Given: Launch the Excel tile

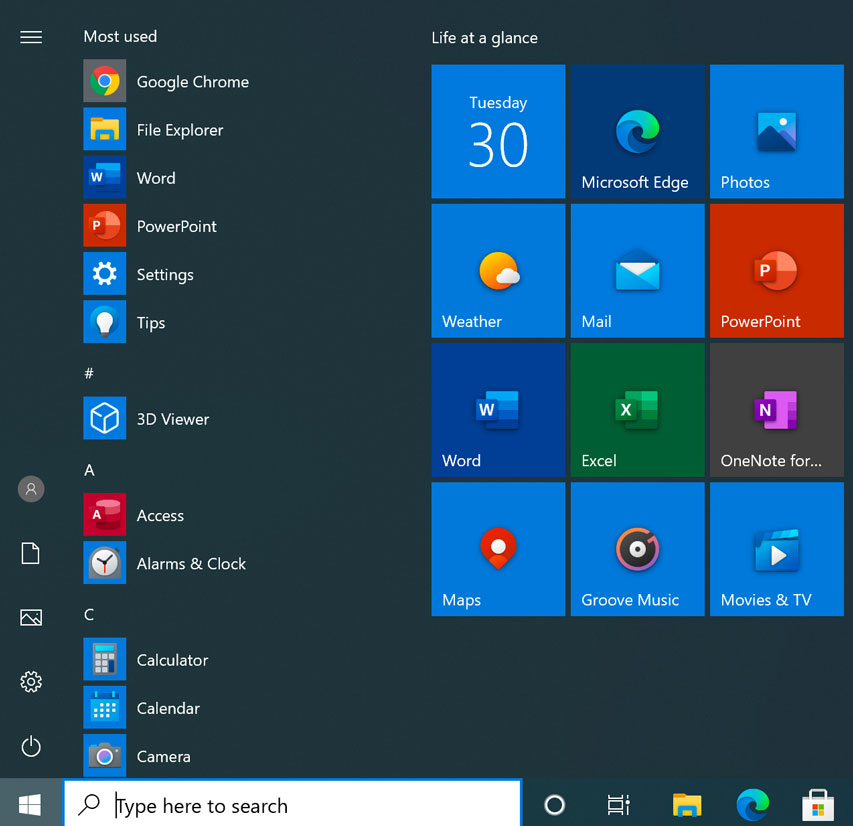Looking at the screenshot, I should (637, 409).
